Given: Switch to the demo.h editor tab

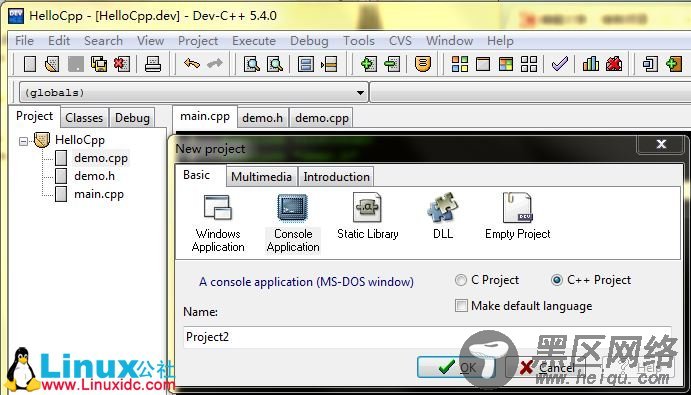Looking at the screenshot, I should 263,118.
